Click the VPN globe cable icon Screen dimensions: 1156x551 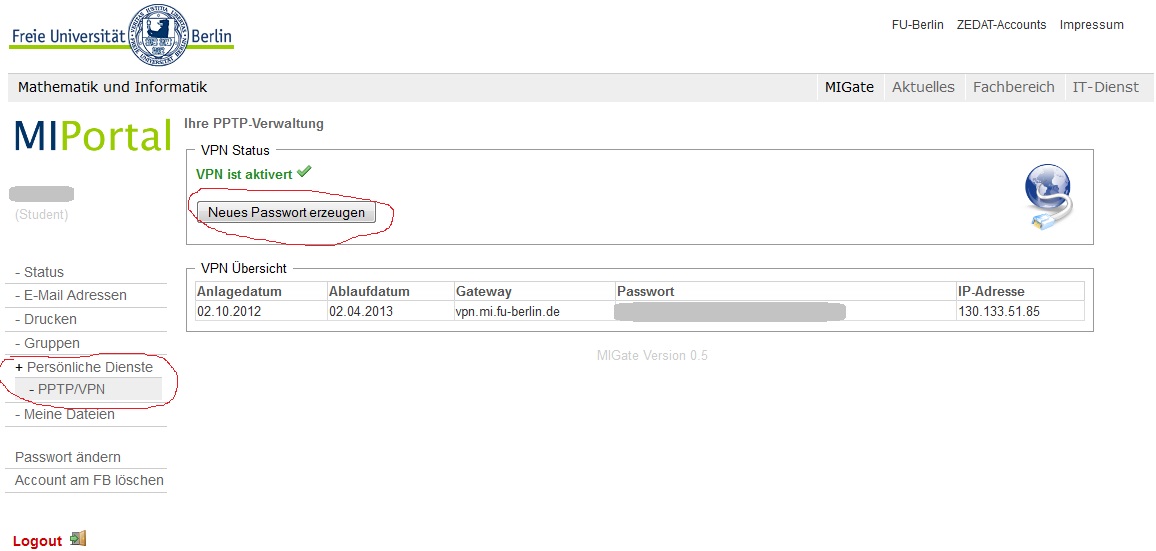[x=1048, y=198]
